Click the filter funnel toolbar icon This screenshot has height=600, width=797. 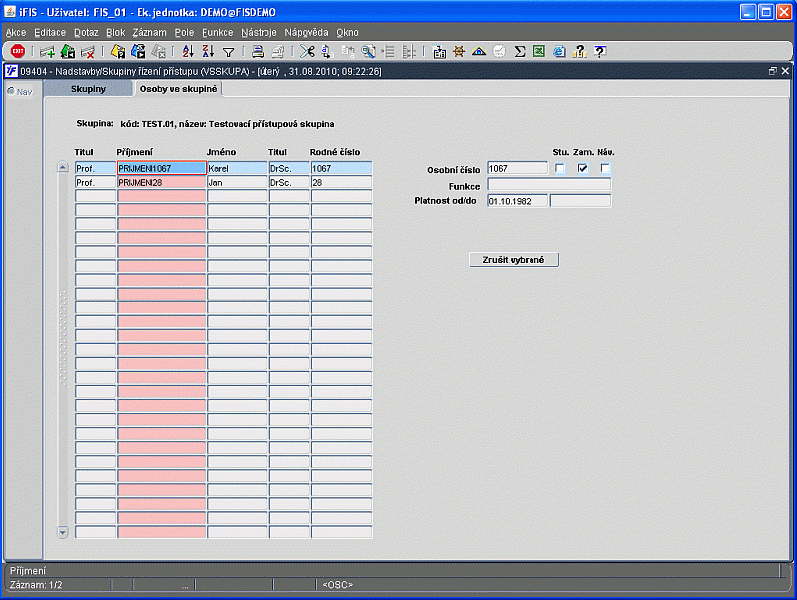[229, 51]
